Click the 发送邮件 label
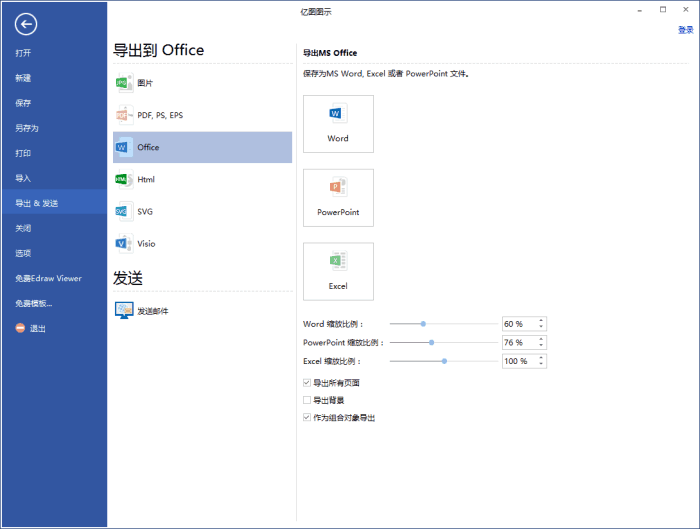The height and width of the screenshot is (529, 700). pyautogui.click(x=153, y=311)
